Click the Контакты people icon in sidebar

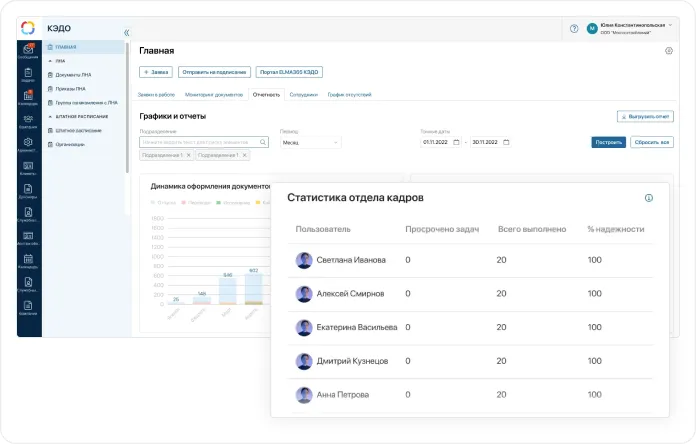pos(28,120)
